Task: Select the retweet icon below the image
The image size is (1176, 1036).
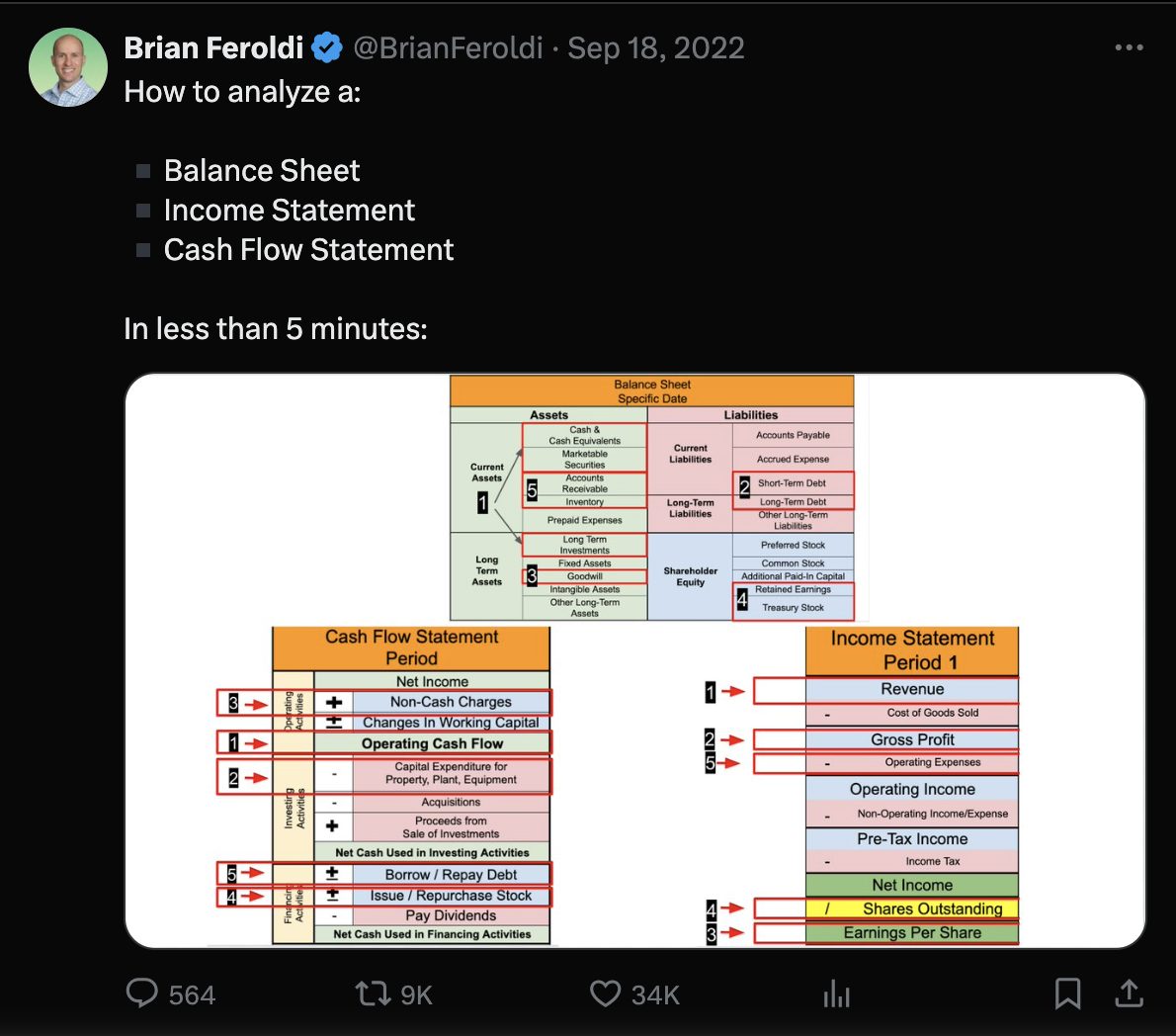Action: (x=372, y=993)
